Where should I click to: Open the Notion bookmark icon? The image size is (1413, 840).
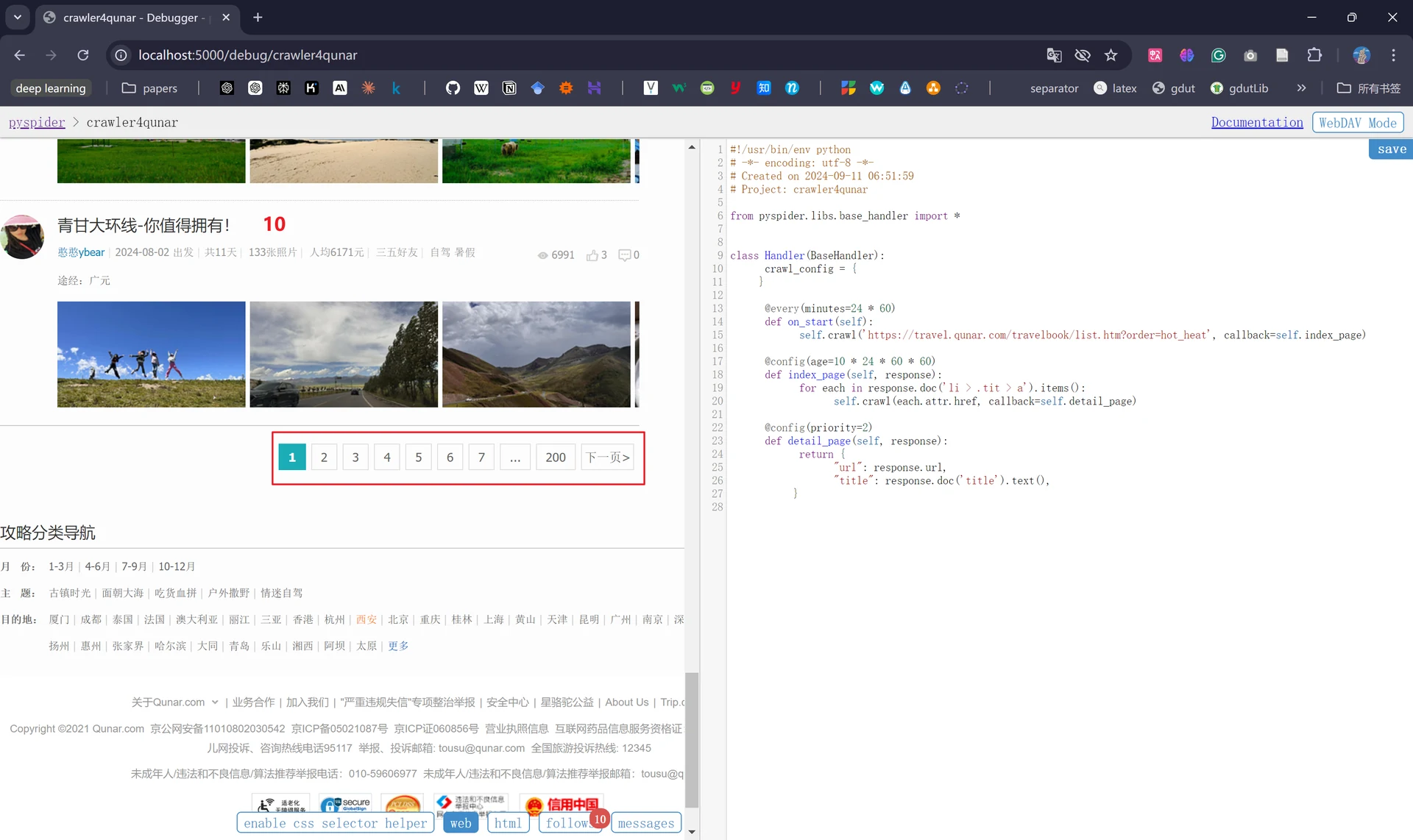(x=509, y=88)
